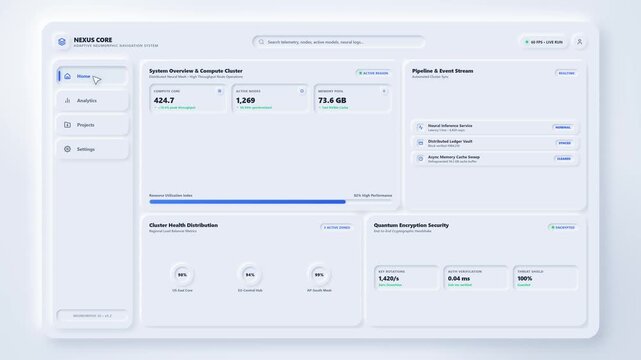Image resolution: width=641 pixels, height=360 pixels.
Task: Click the Distributed Ledger Vault row title
Action: 450,141
